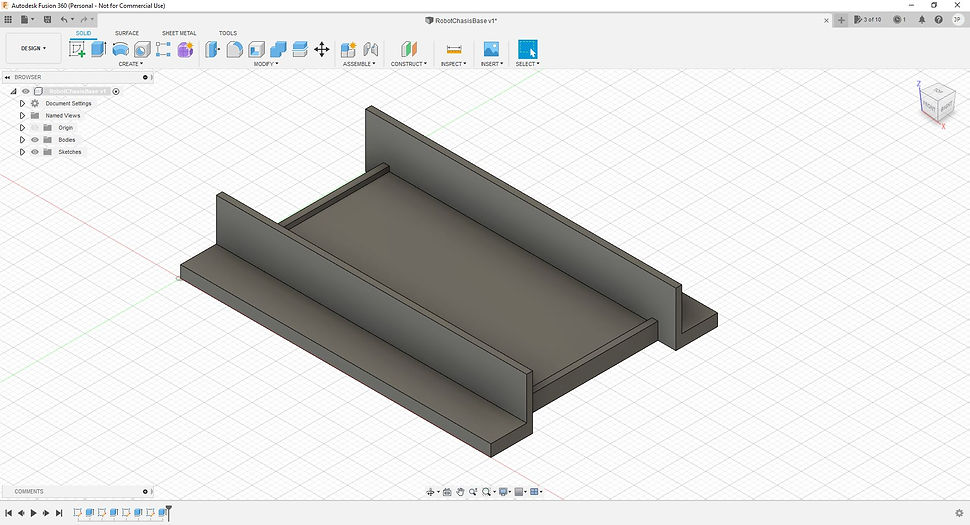Save the document with the disk icon
This screenshot has height=525, width=970.
pyautogui.click(x=47, y=20)
